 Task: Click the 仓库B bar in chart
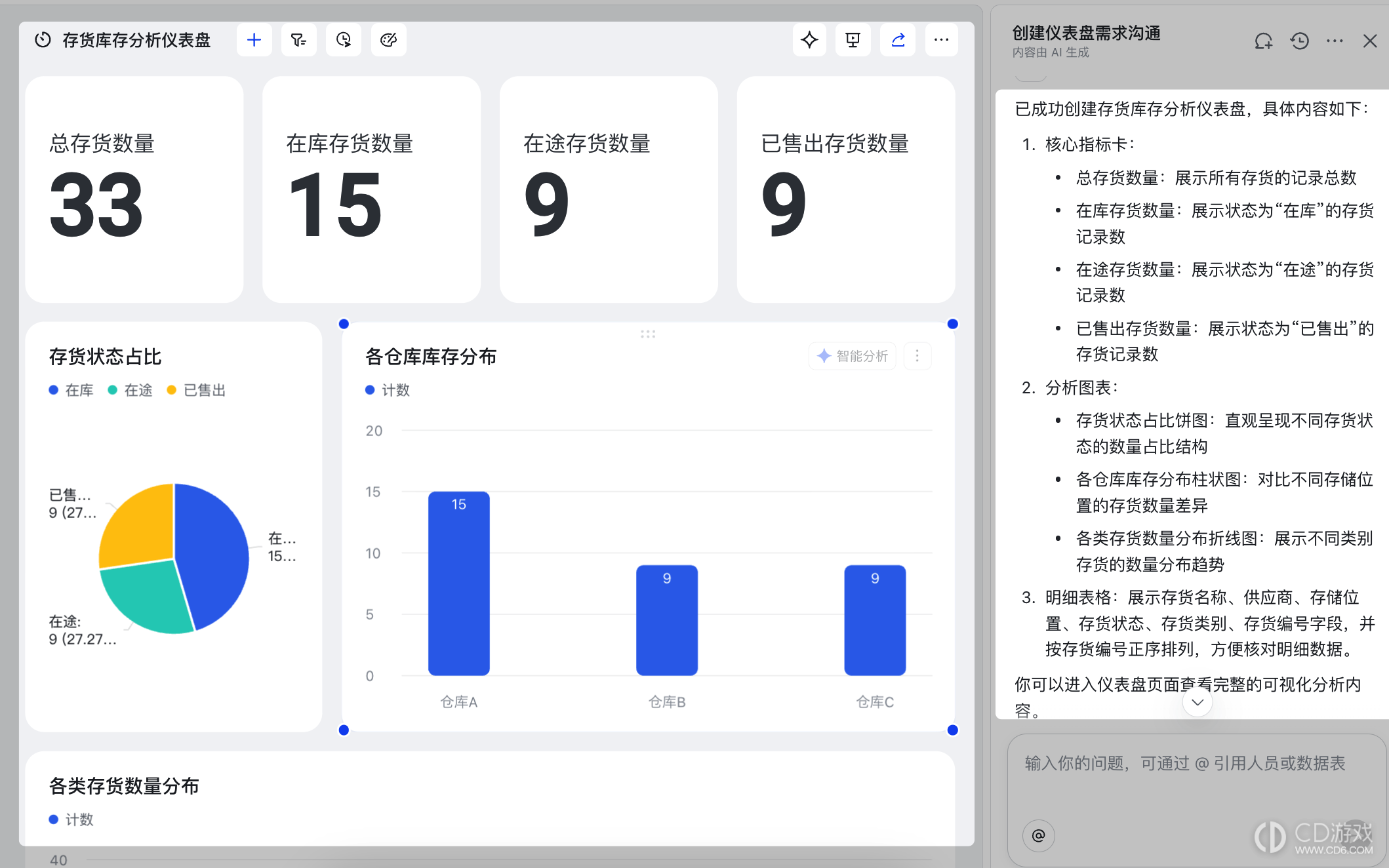(667, 620)
